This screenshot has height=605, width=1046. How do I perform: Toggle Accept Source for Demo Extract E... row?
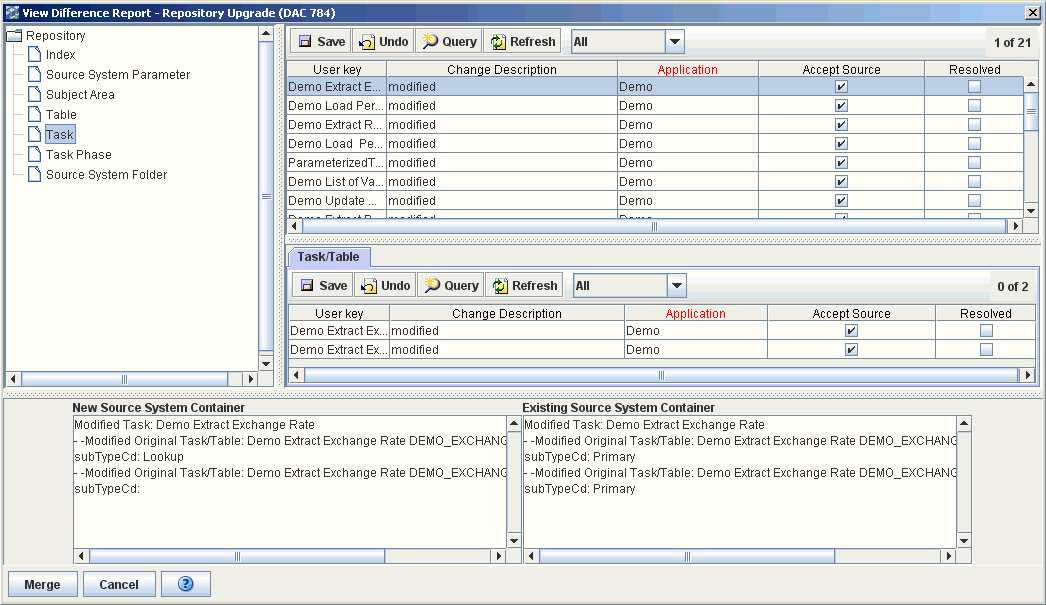841,87
